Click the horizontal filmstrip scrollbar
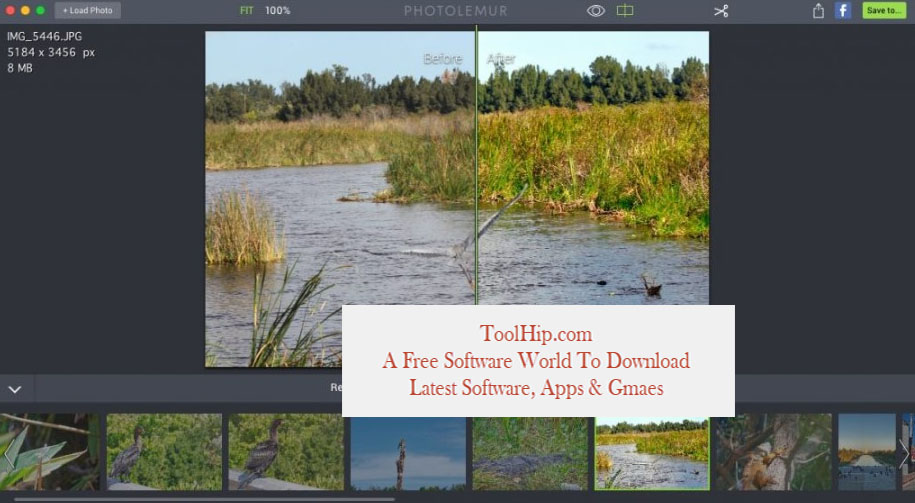This screenshot has height=503, width=915. pyautogui.click(x=204, y=499)
